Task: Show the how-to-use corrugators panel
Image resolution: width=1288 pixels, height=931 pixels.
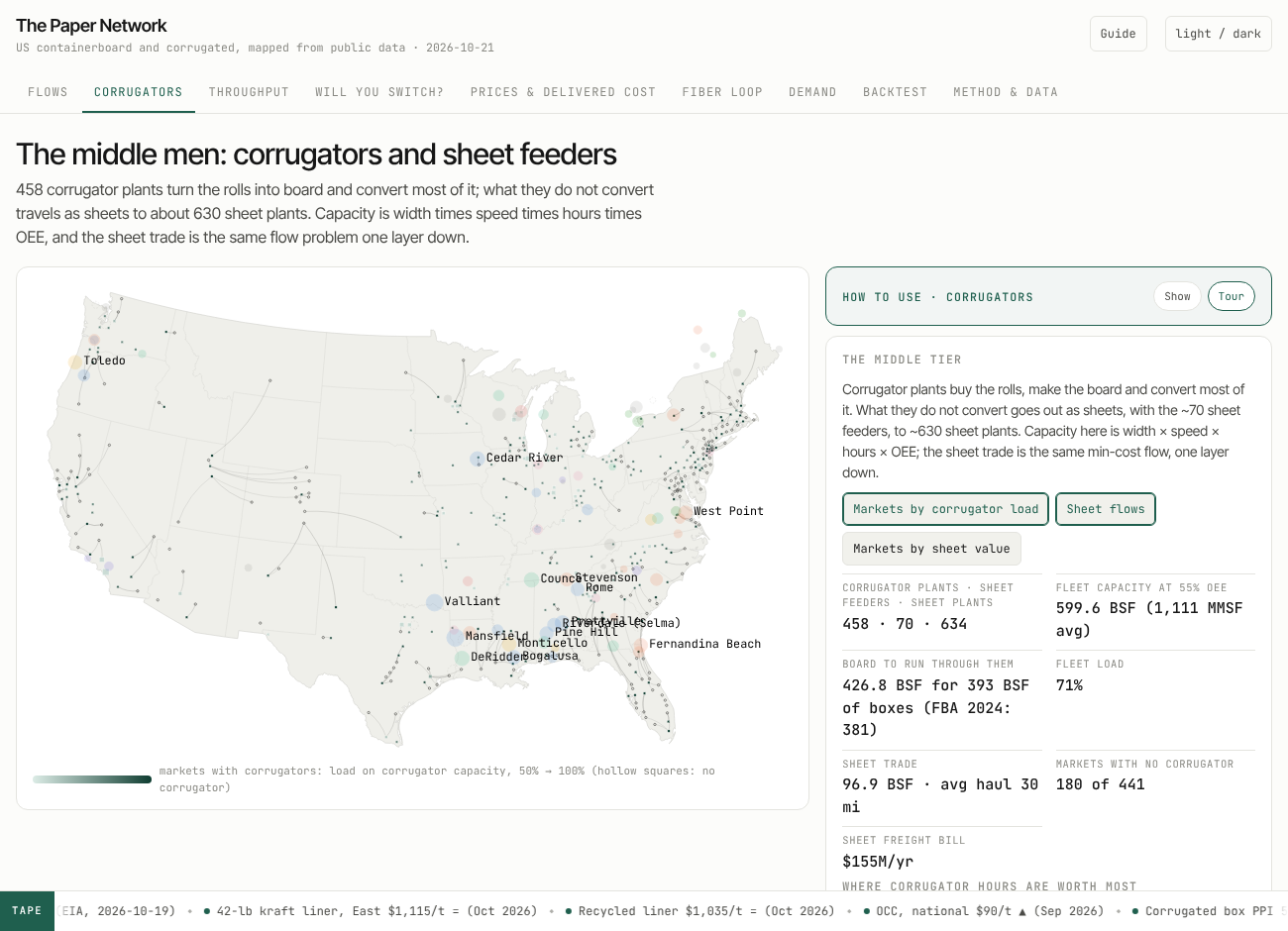Action: tap(1177, 296)
